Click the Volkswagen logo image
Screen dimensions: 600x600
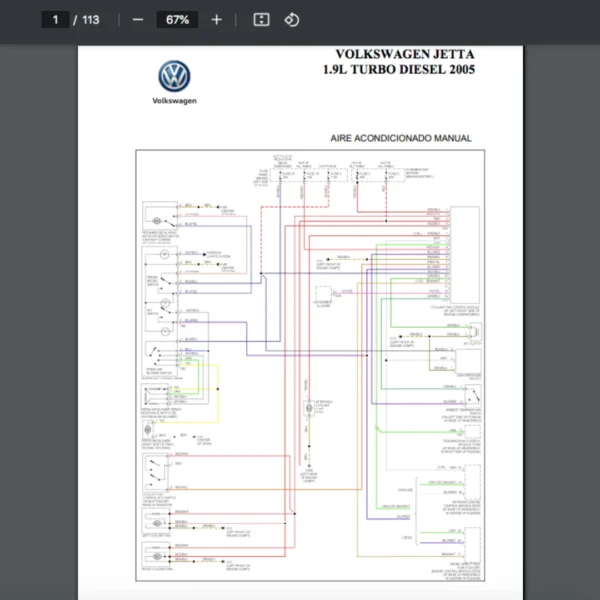click(174, 76)
